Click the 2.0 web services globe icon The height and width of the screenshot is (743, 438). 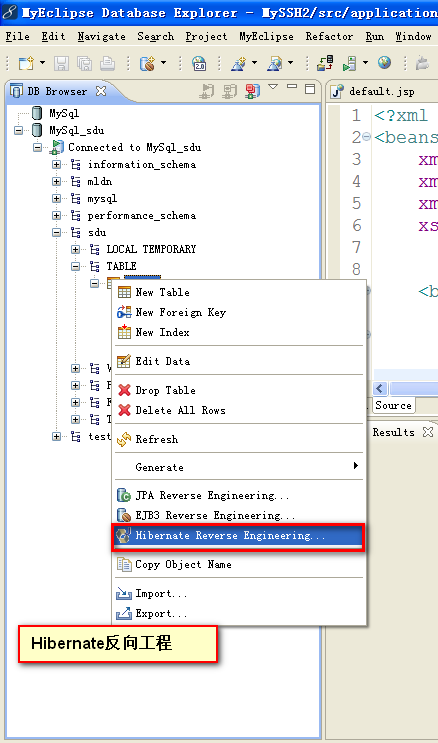point(199,63)
